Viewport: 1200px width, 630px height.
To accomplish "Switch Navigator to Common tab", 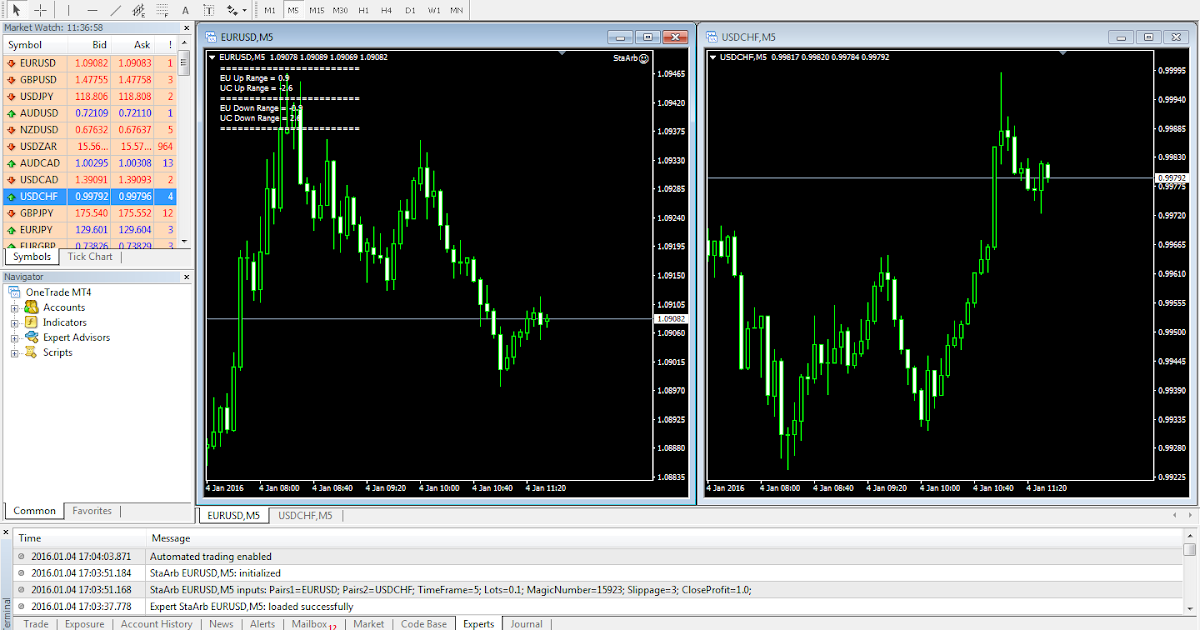I will [34, 511].
